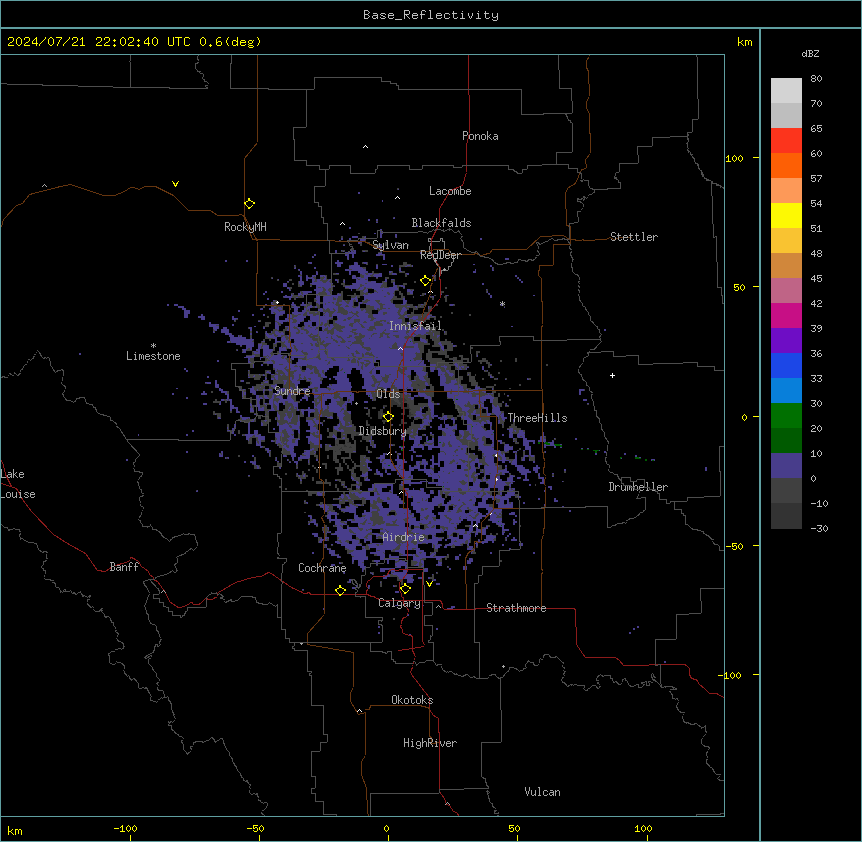862x842 pixels.
Task: Click the Didsbury town label
Action: 383,431
